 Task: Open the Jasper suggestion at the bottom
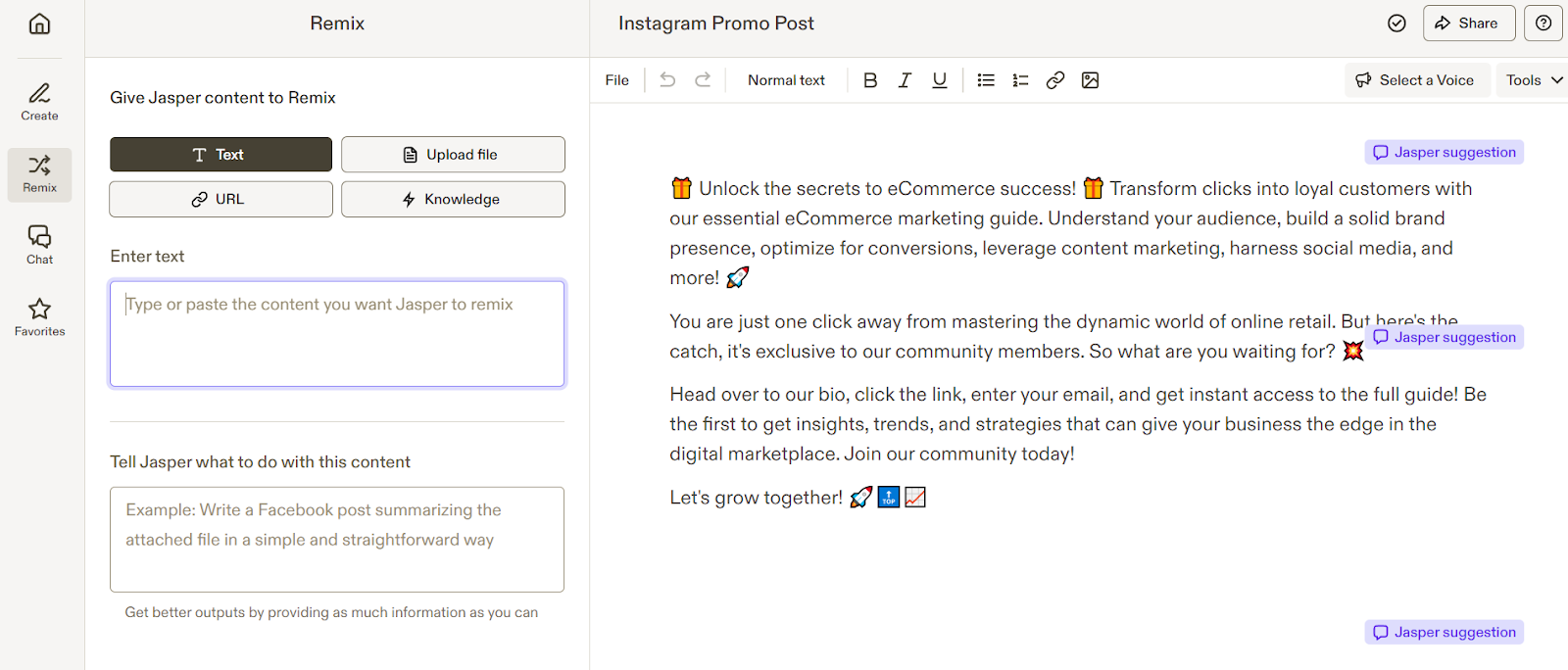tap(1445, 632)
